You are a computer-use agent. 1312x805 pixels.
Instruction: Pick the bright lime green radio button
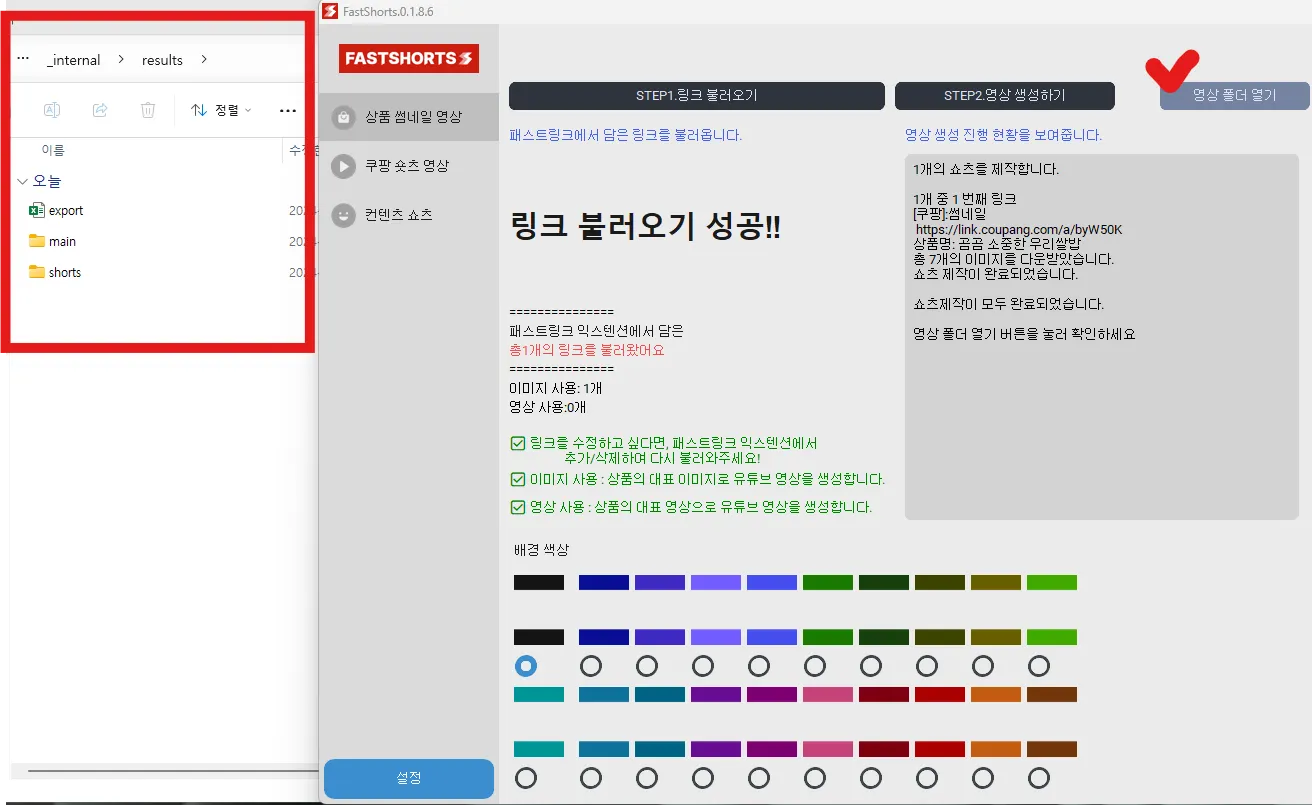tap(1039, 666)
